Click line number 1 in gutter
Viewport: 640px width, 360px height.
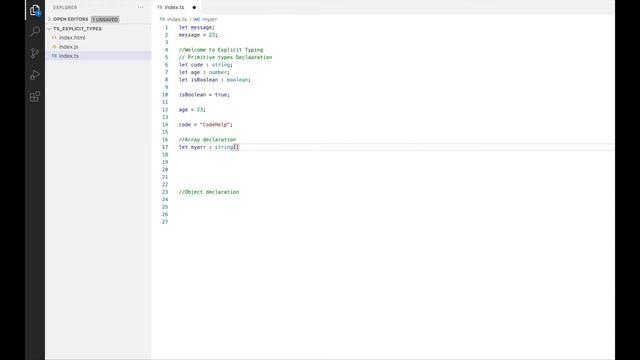(x=166, y=27)
